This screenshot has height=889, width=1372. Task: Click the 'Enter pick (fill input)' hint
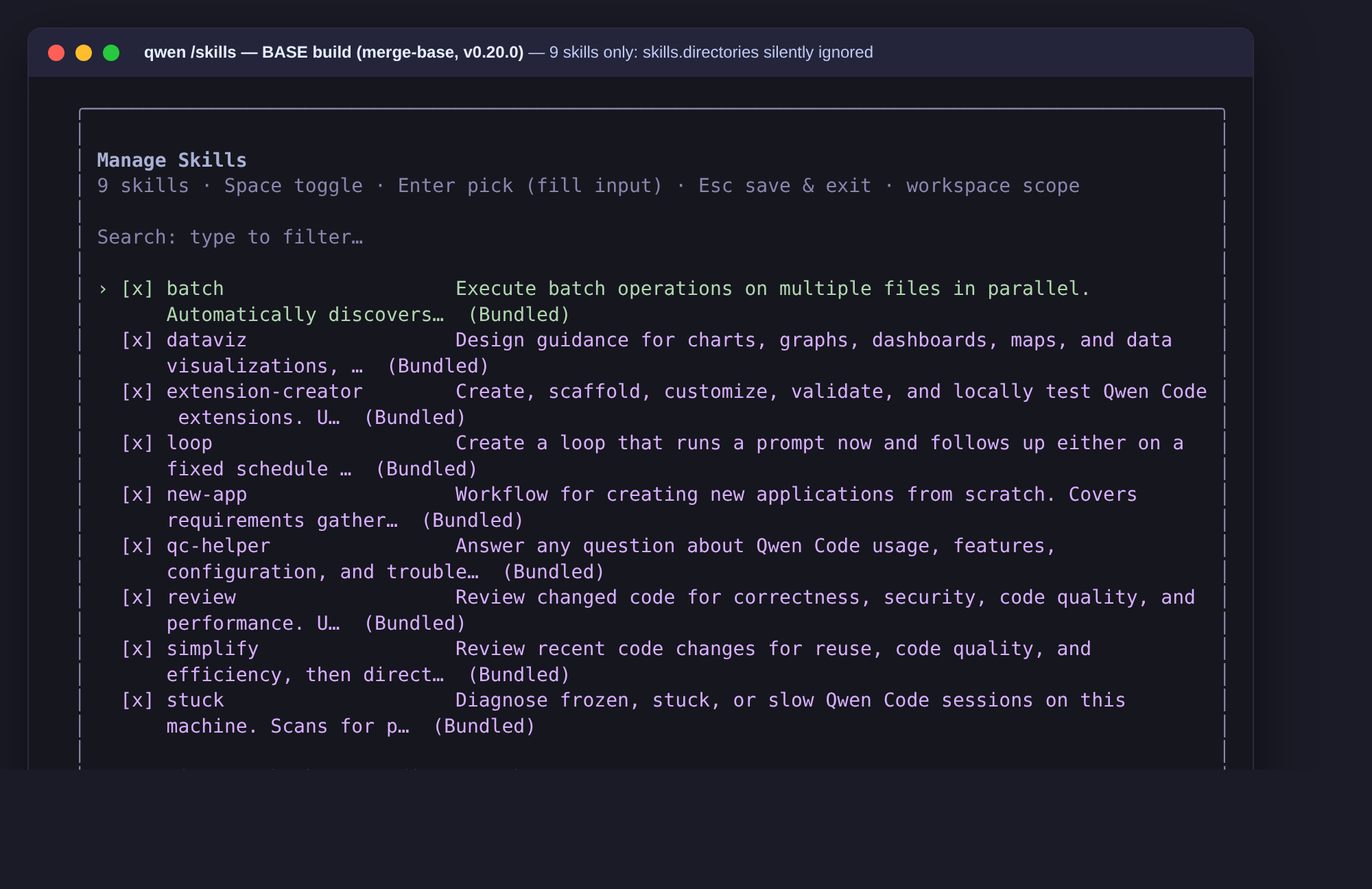[530, 186]
